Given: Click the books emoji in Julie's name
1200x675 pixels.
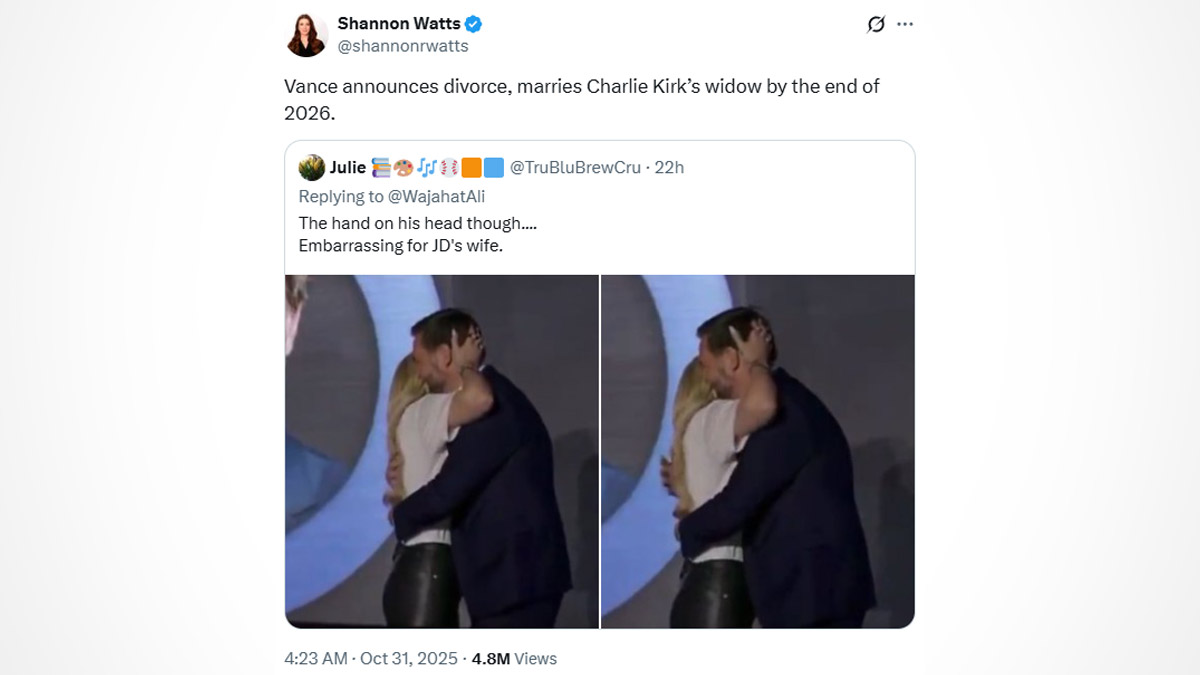Looking at the screenshot, I should tap(381, 167).
